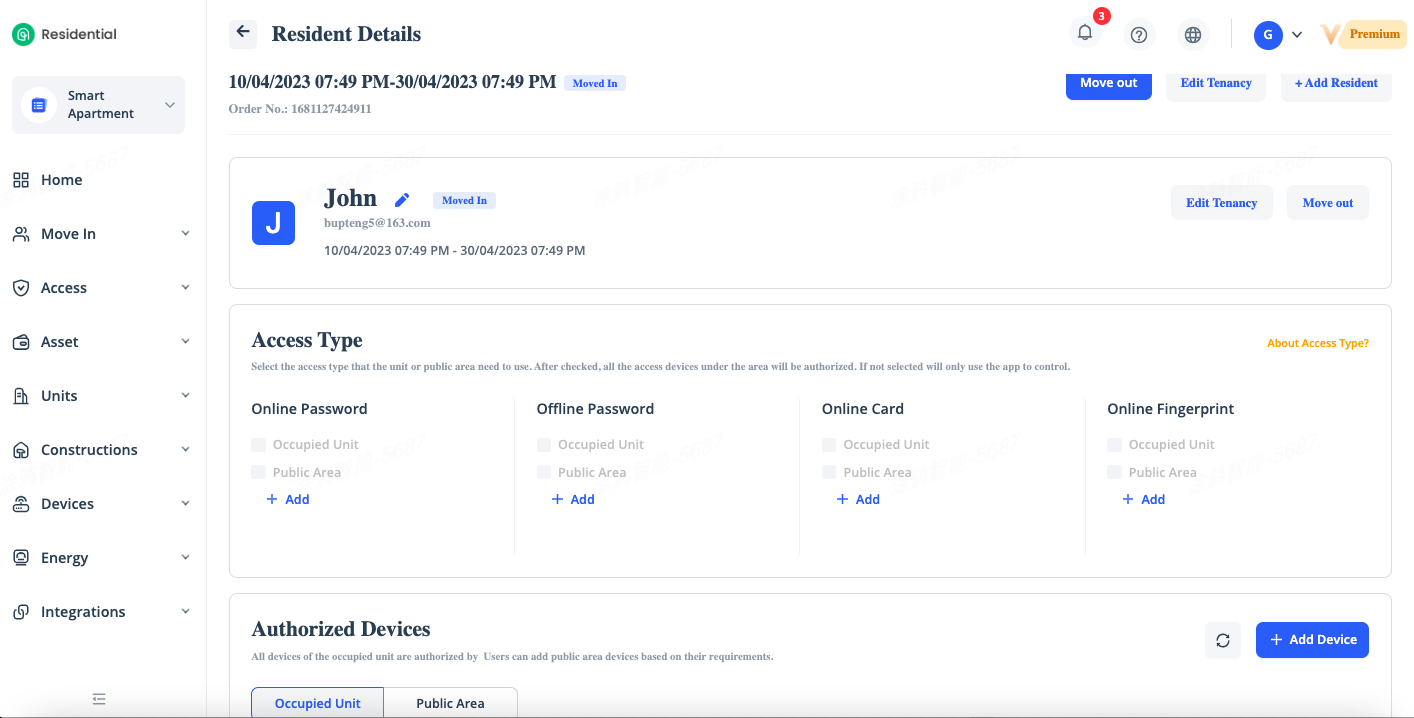Open the user account dropdown arrow
1414x718 pixels.
click(1297, 35)
